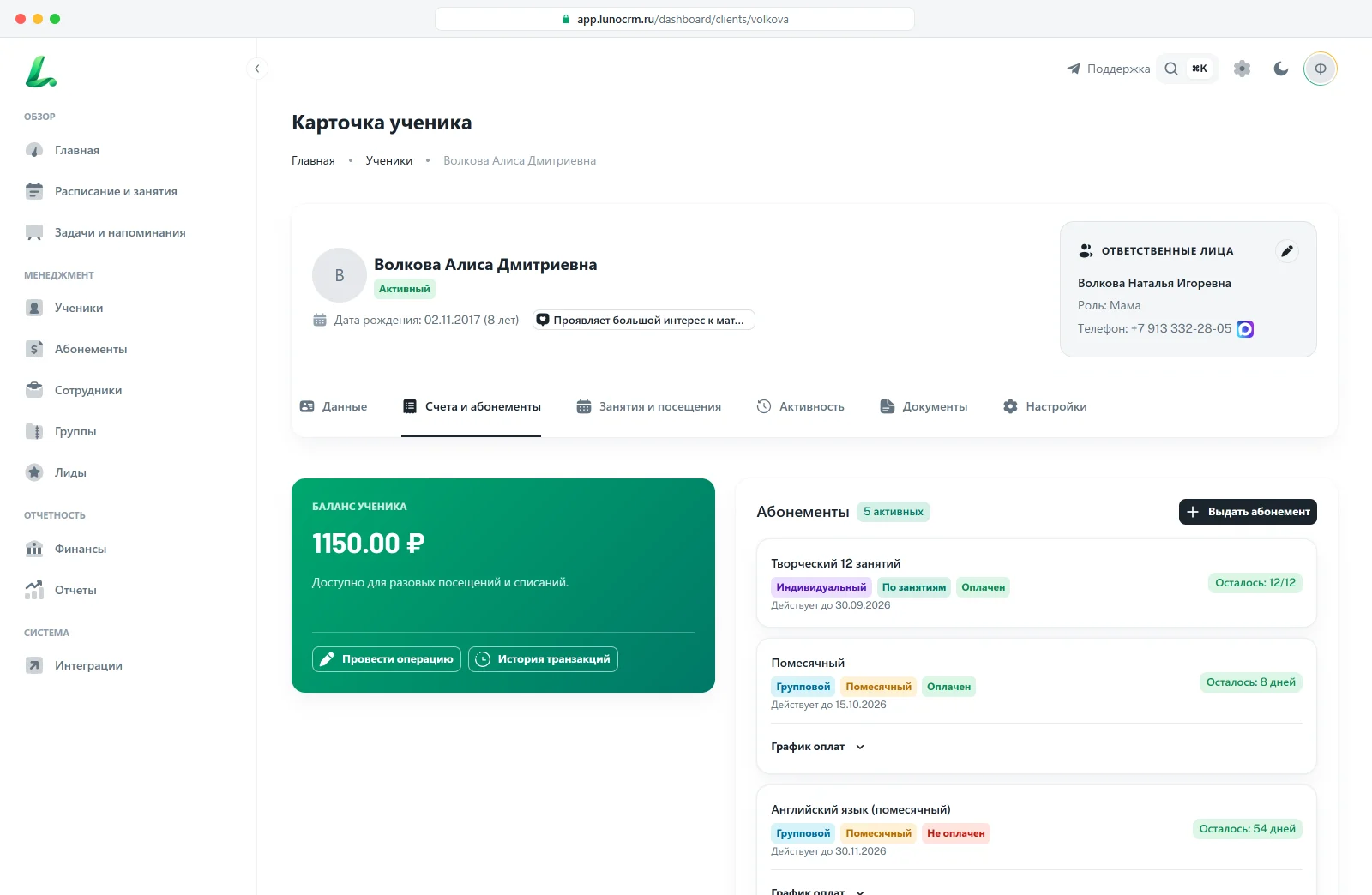Viewport: 1372px width, 895px height.
Task: Open the search with magnifier icon
Action: (x=1170, y=69)
